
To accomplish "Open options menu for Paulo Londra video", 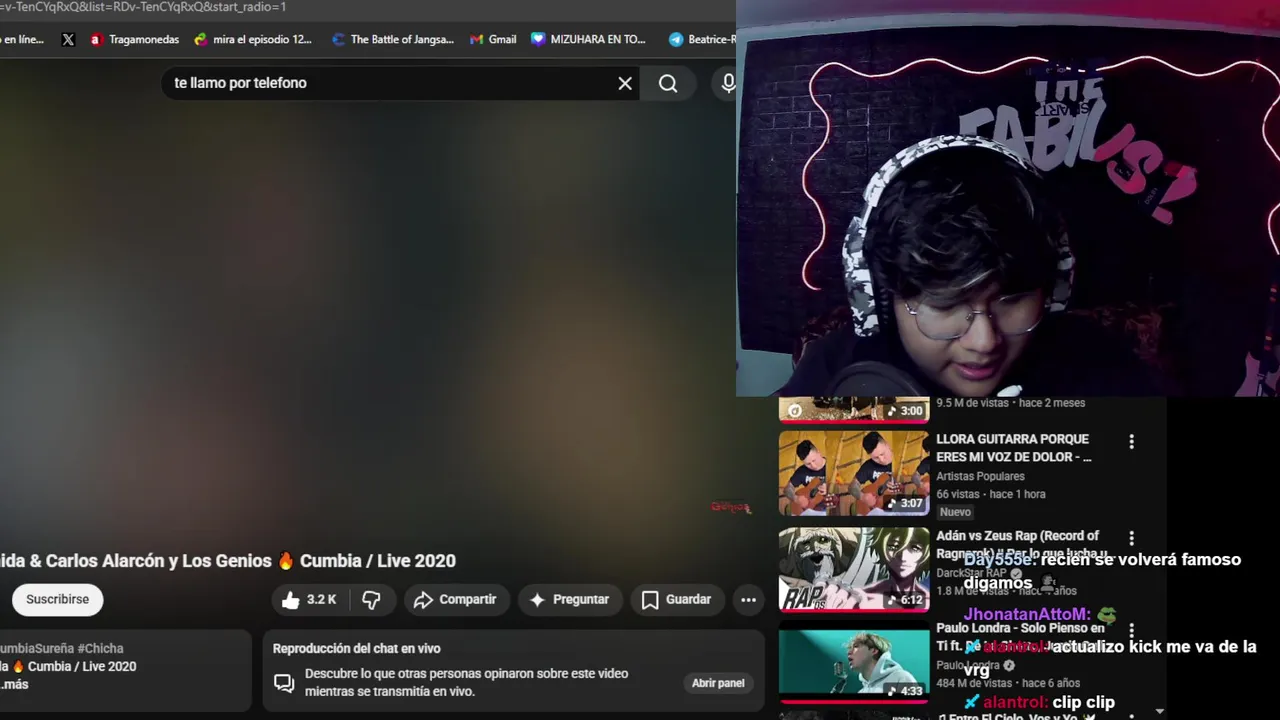I will [x=1131, y=632].
